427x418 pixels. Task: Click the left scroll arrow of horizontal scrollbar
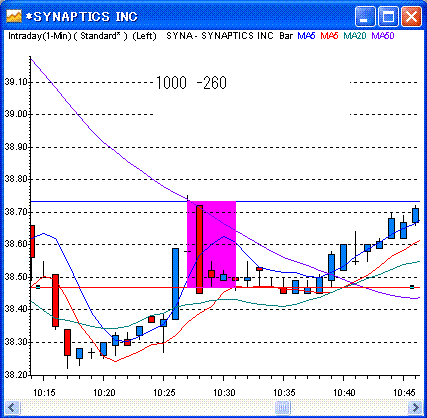(13, 407)
